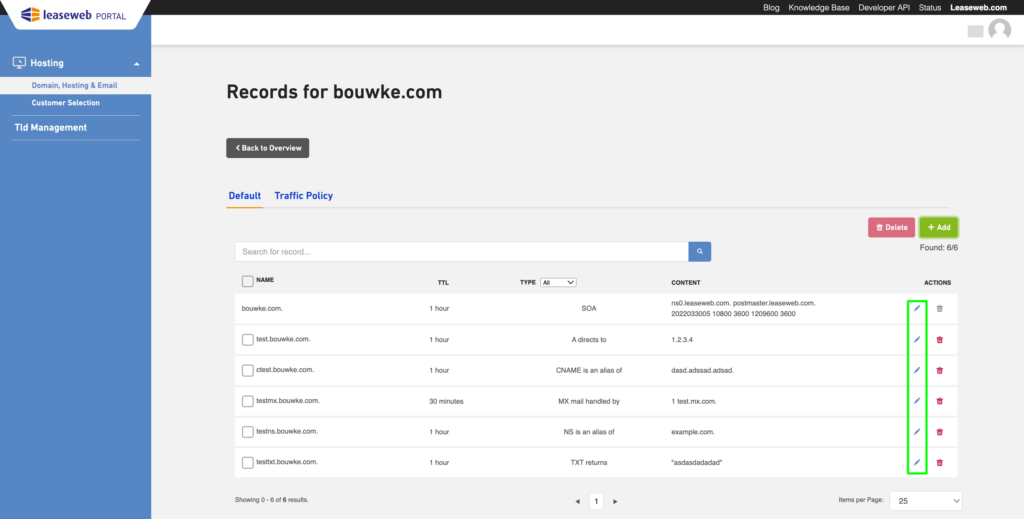Image resolution: width=1024 pixels, height=519 pixels.
Task: Go to next page arrow in pagination
Action: click(615, 501)
